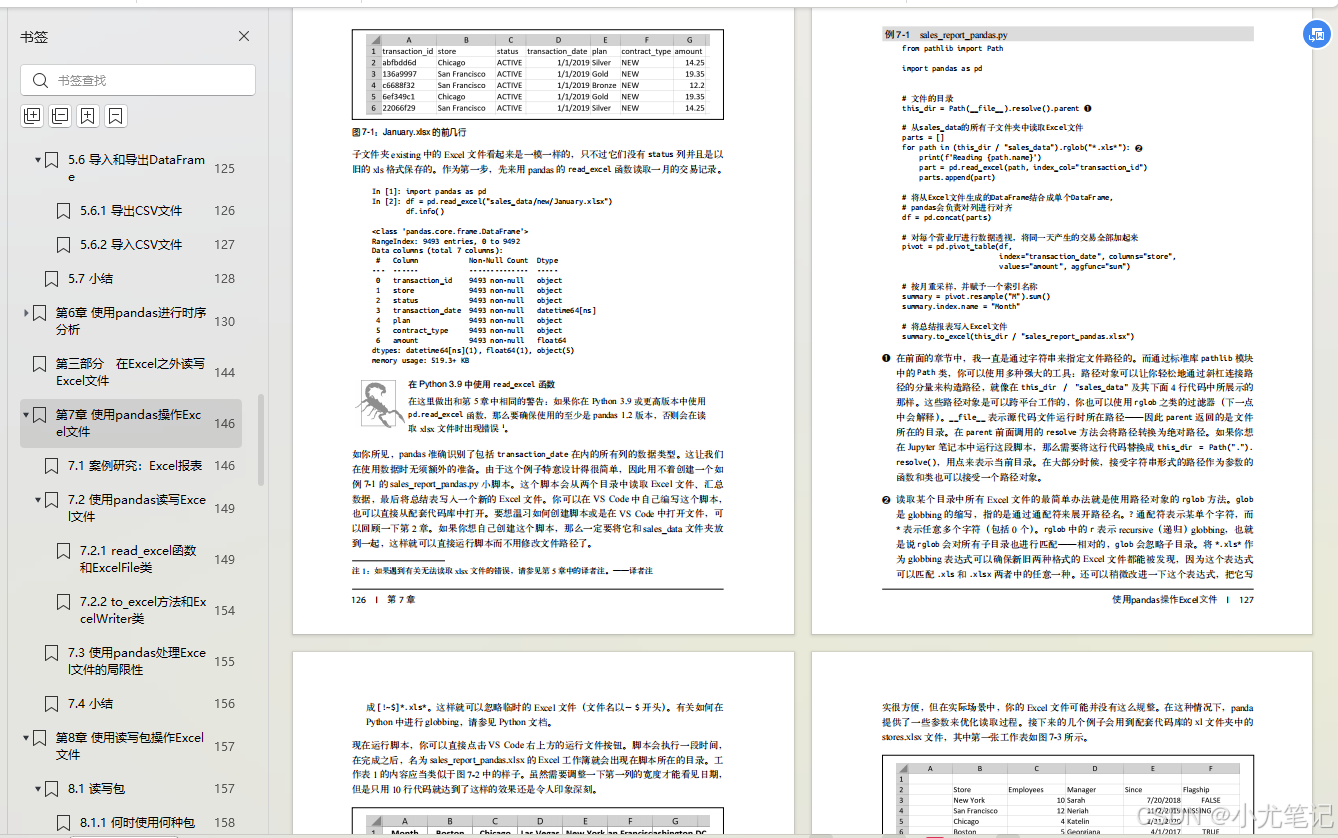Collapse the 7.2 使用pandas读写Excel文件 bookmark

pyautogui.click(x=38, y=500)
